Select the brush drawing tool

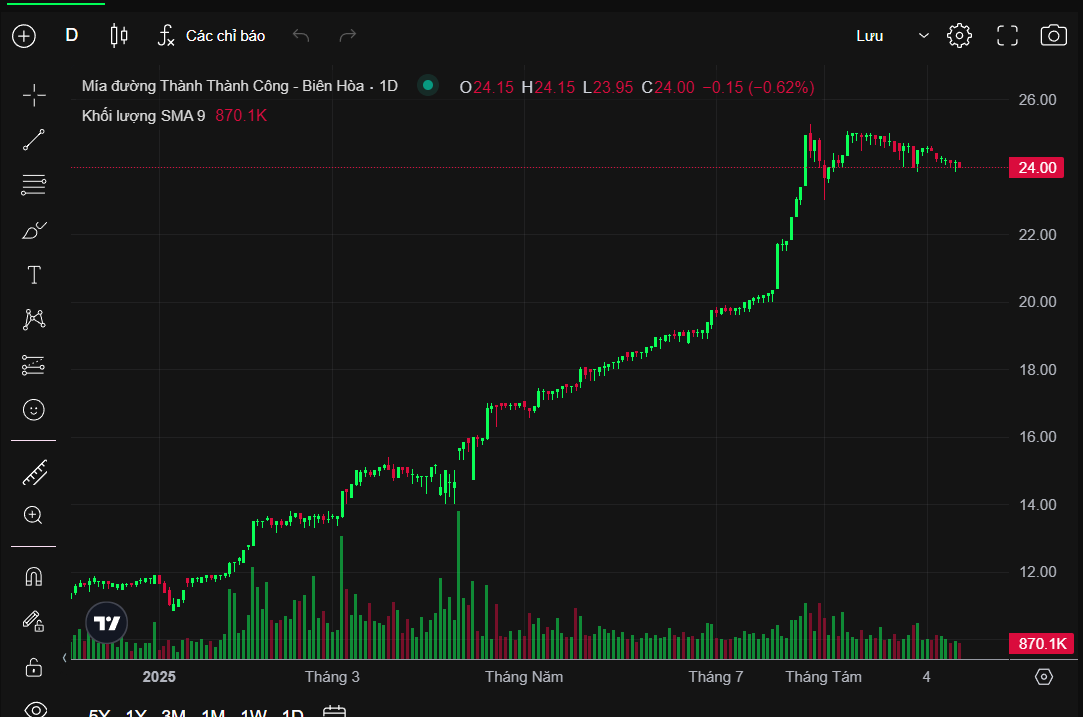point(34,230)
